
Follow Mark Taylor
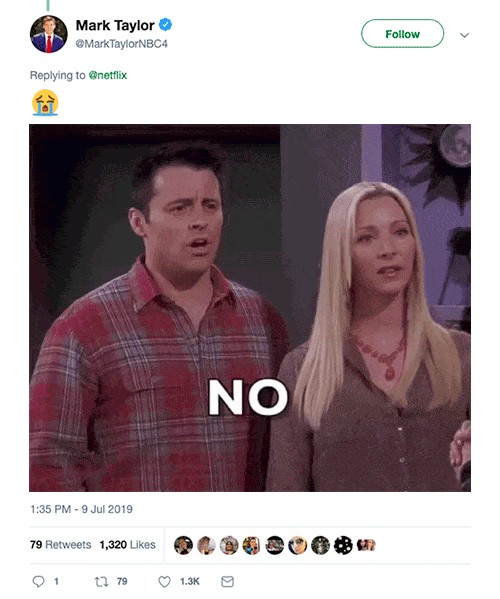coord(402,34)
